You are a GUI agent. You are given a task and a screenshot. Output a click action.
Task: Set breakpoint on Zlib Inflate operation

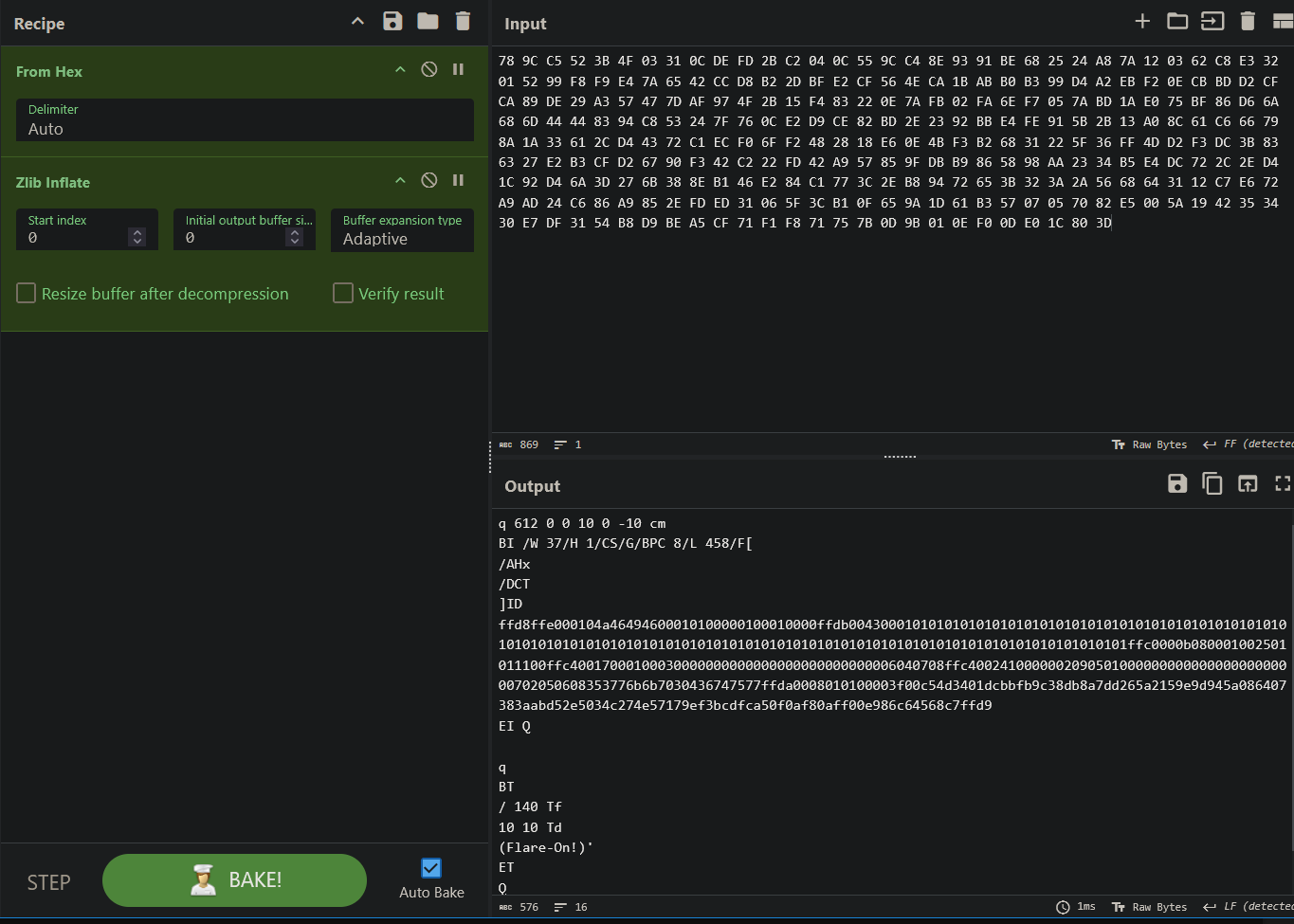[x=459, y=181]
